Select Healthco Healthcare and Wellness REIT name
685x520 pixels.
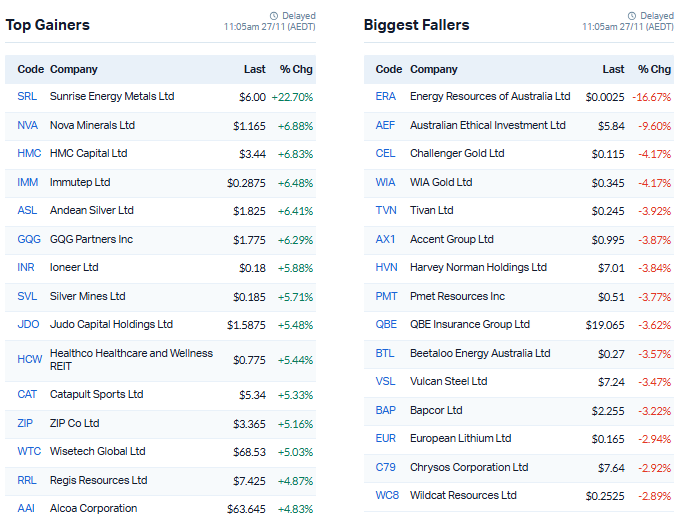[x=131, y=360]
